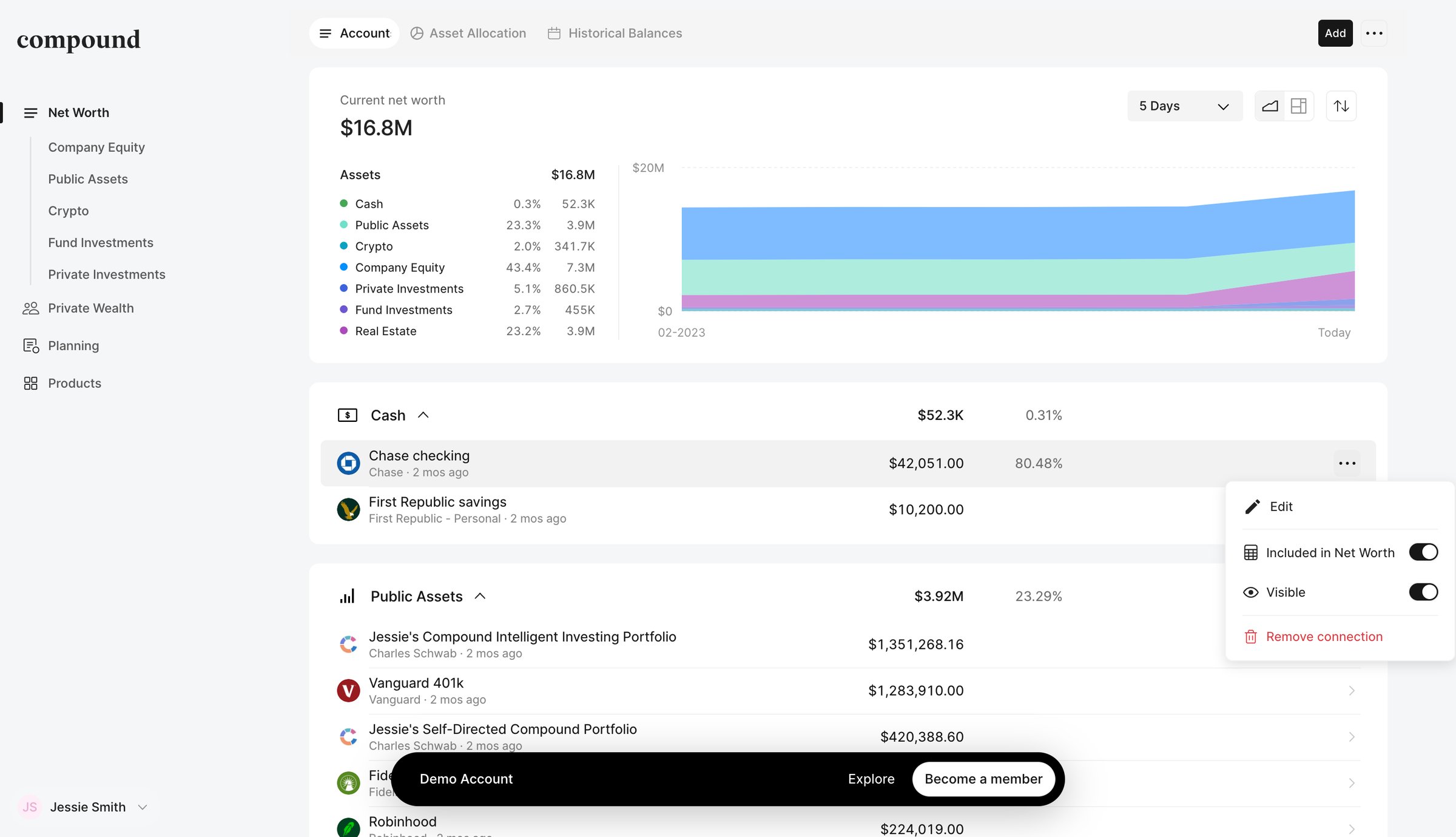Open the 5 Days time range dropdown
1456x837 pixels.
[1185, 106]
